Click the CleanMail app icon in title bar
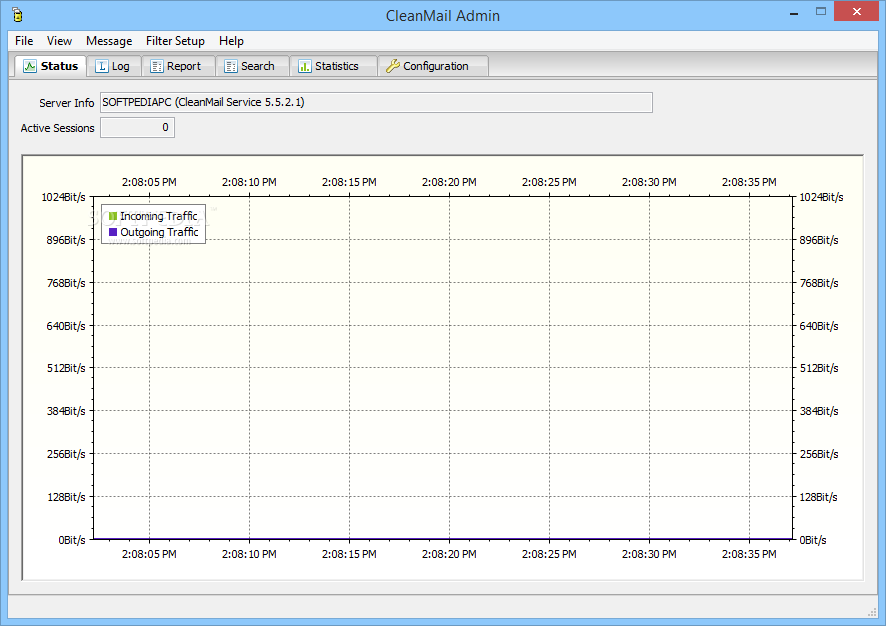This screenshot has height=626, width=886. [x=17, y=15]
